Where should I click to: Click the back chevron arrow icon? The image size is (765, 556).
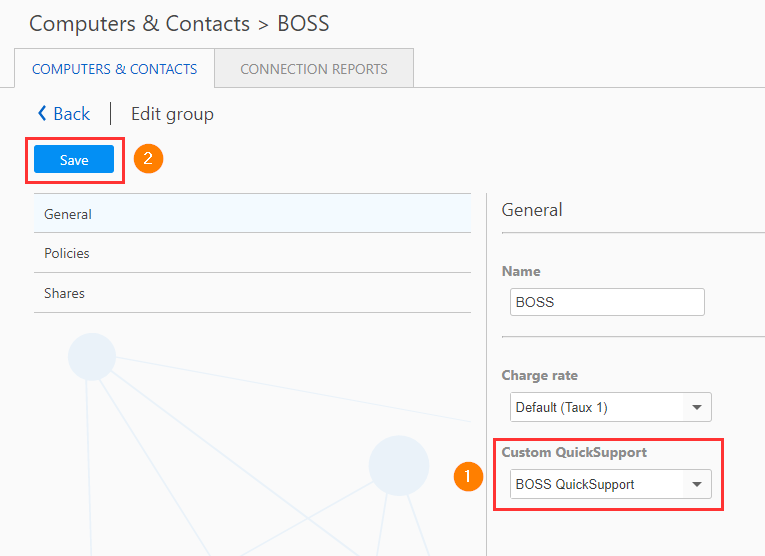[42, 114]
